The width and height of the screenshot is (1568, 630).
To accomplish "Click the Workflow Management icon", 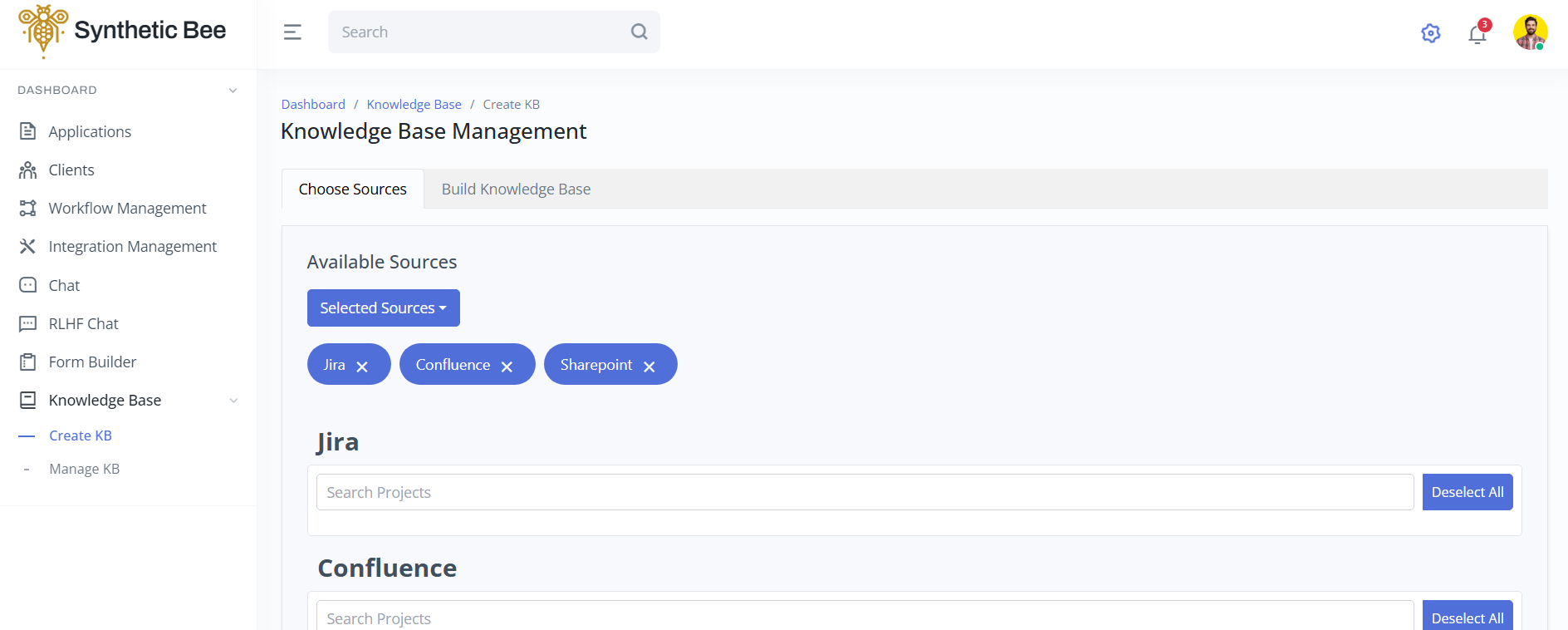I will tap(27, 208).
